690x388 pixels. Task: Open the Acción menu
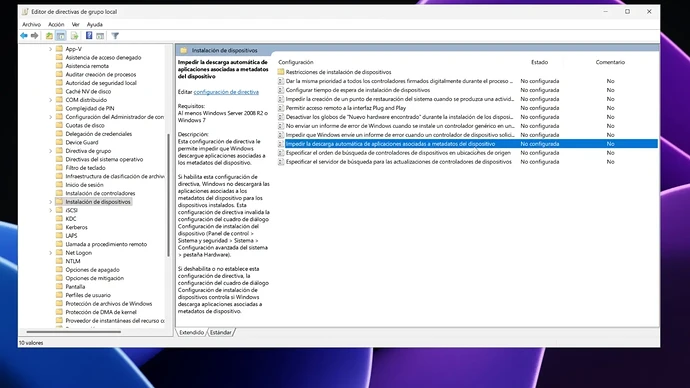(56, 25)
